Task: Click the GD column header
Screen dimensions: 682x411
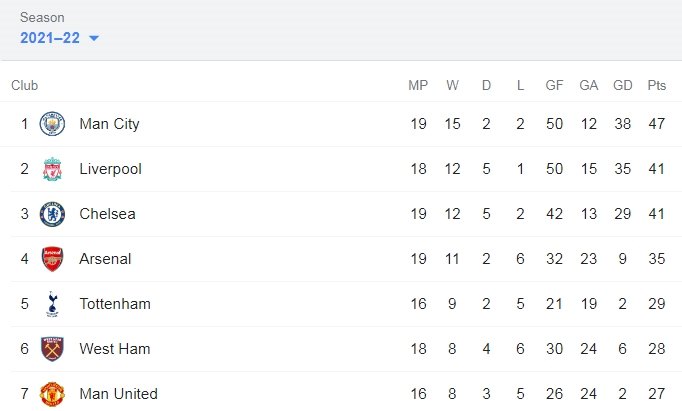Action: (x=622, y=85)
